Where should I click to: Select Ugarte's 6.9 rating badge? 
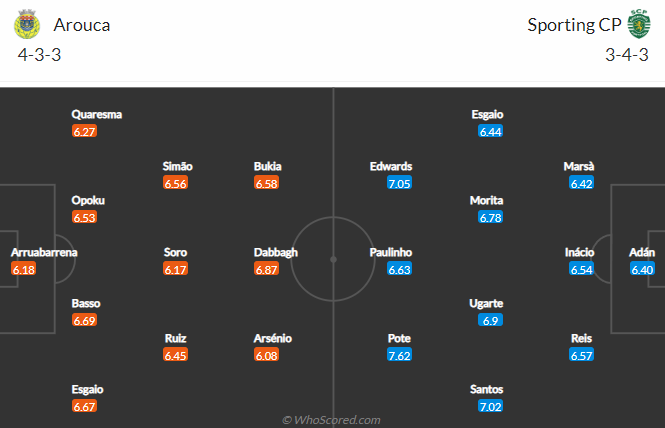(491, 320)
